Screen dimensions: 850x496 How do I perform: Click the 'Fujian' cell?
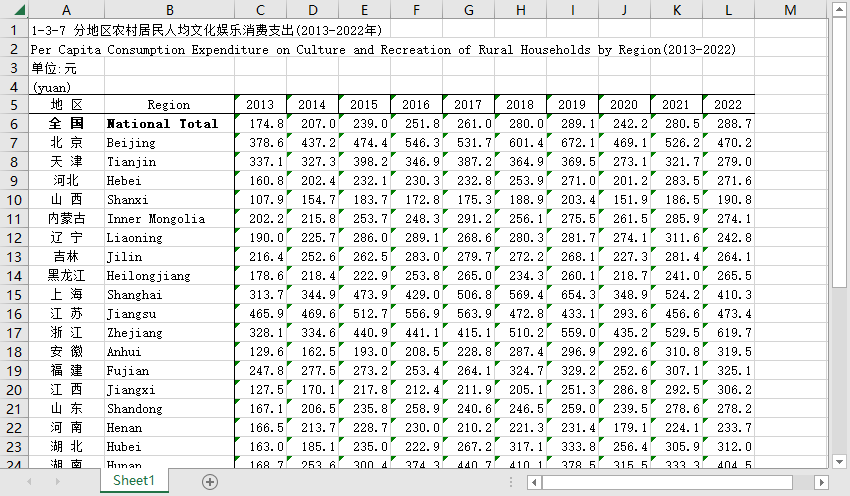pyautogui.click(x=169, y=370)
